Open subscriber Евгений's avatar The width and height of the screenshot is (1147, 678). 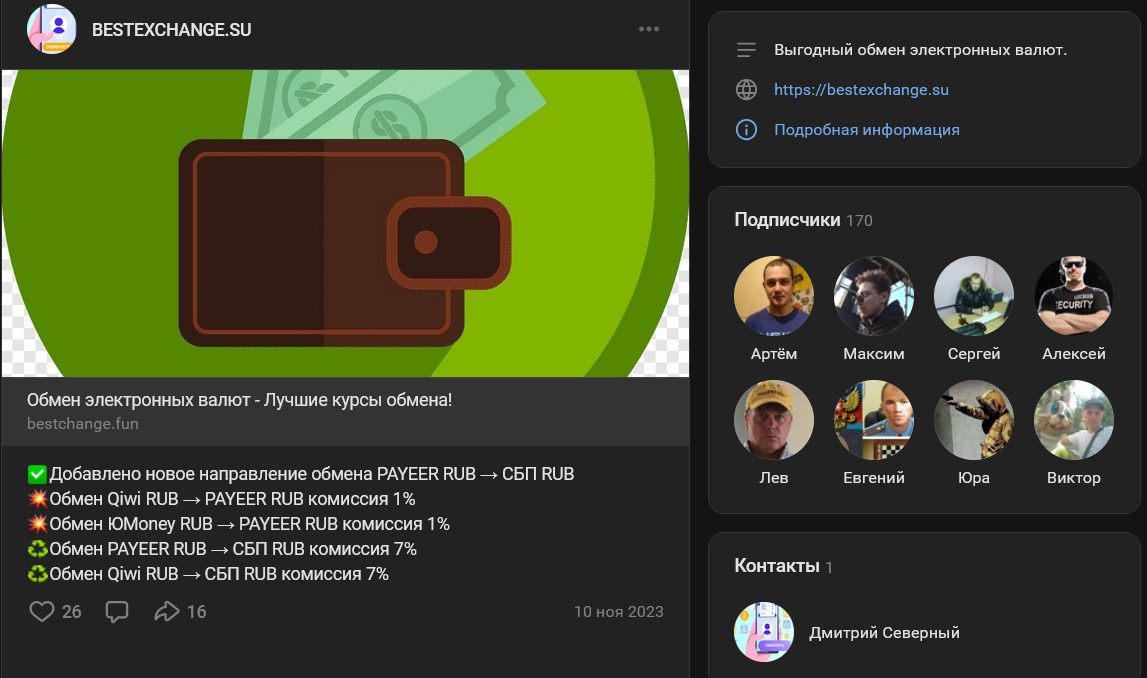point(873,420)
